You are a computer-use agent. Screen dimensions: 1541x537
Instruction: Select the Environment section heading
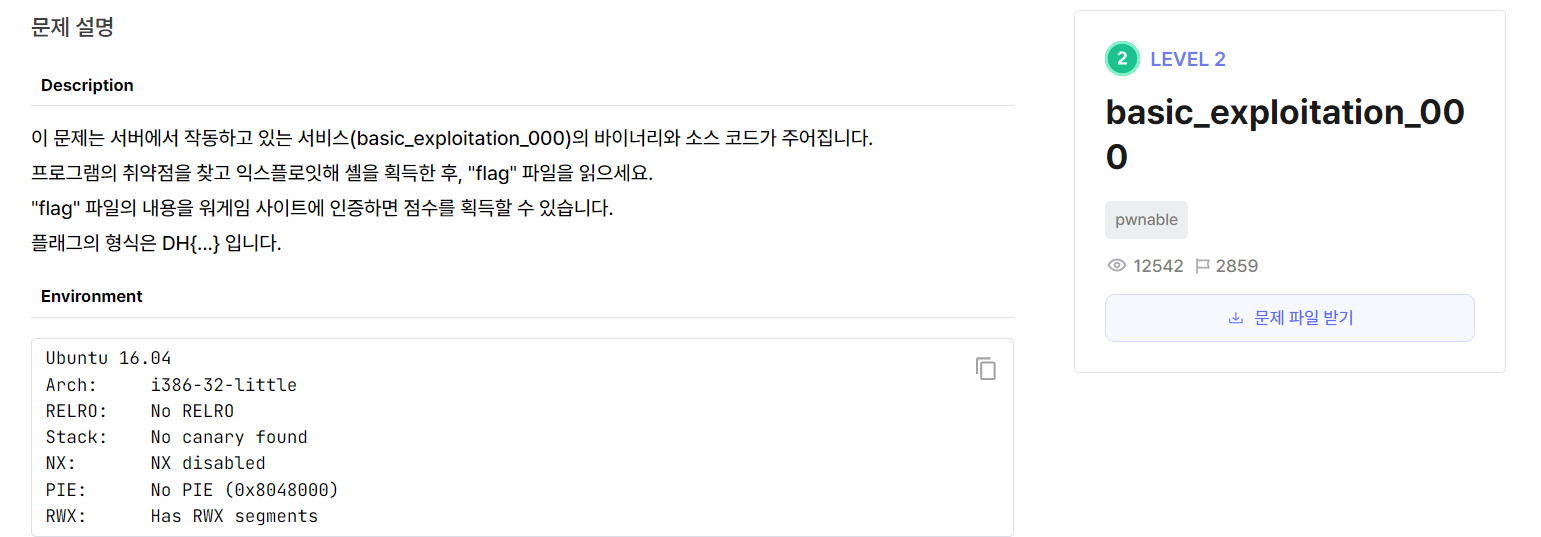(91, 297)
